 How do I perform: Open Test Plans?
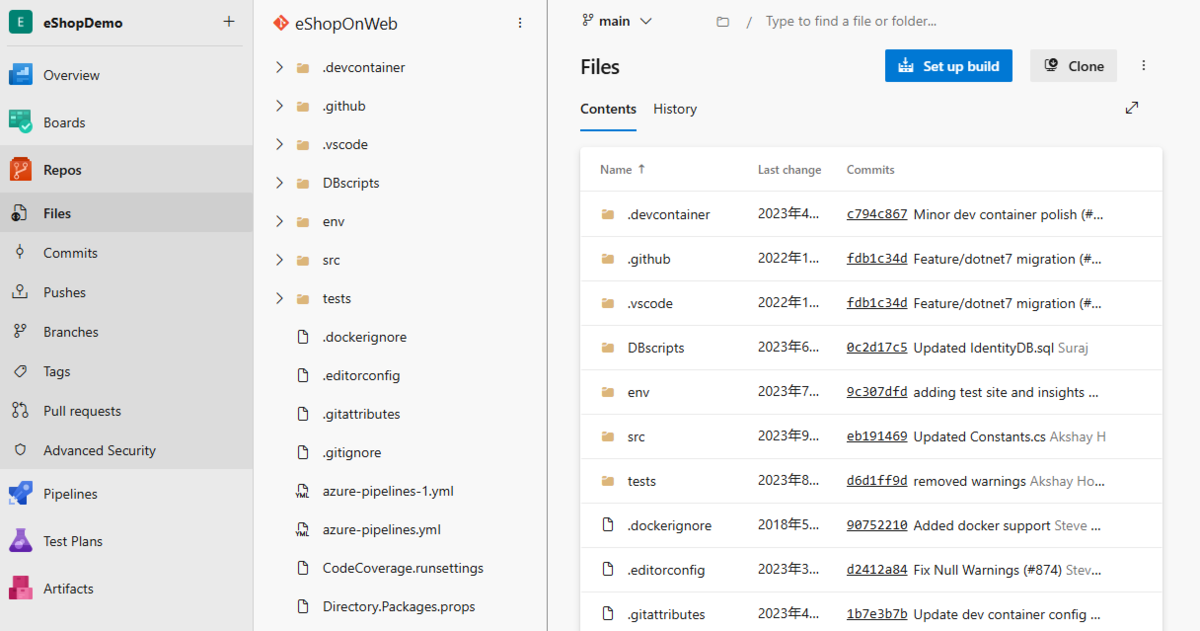point(74,540)
